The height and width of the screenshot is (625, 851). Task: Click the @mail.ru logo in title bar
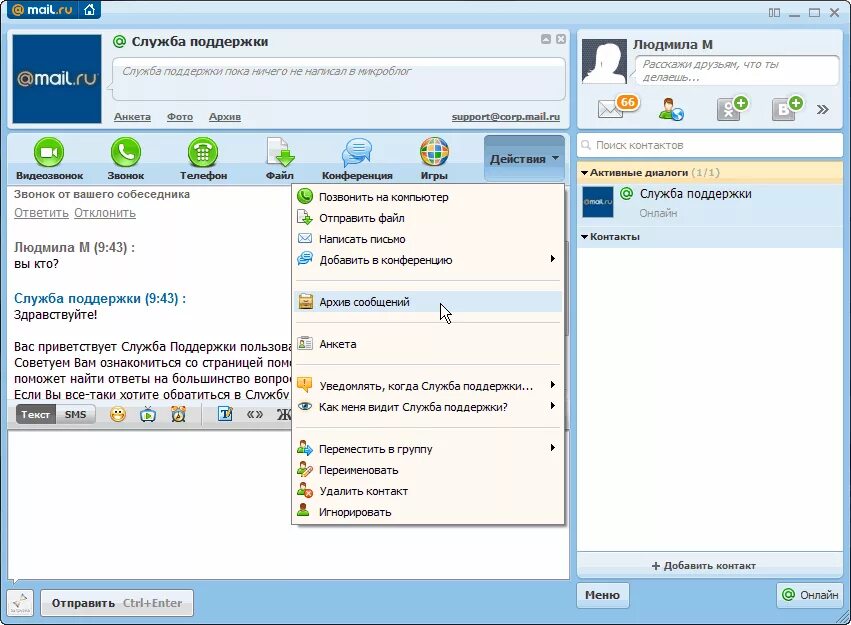coord(42,10)
